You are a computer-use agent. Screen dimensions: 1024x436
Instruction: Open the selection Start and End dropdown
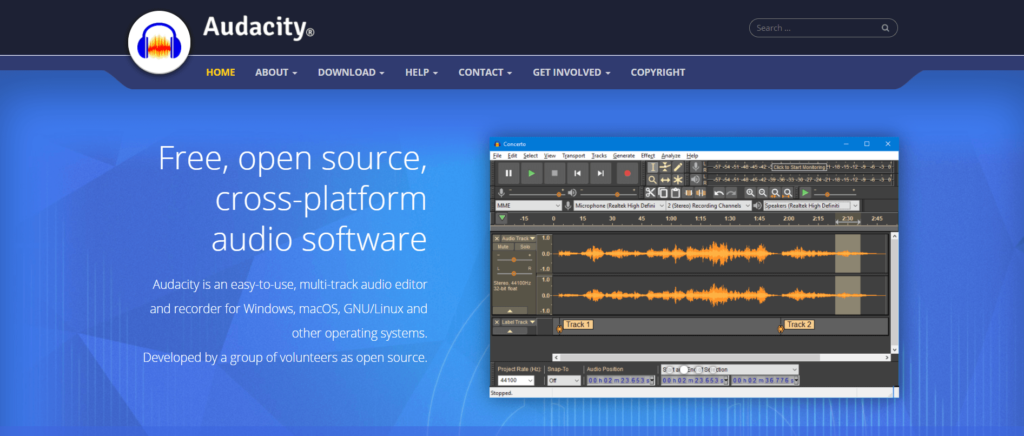coord(729,369)
